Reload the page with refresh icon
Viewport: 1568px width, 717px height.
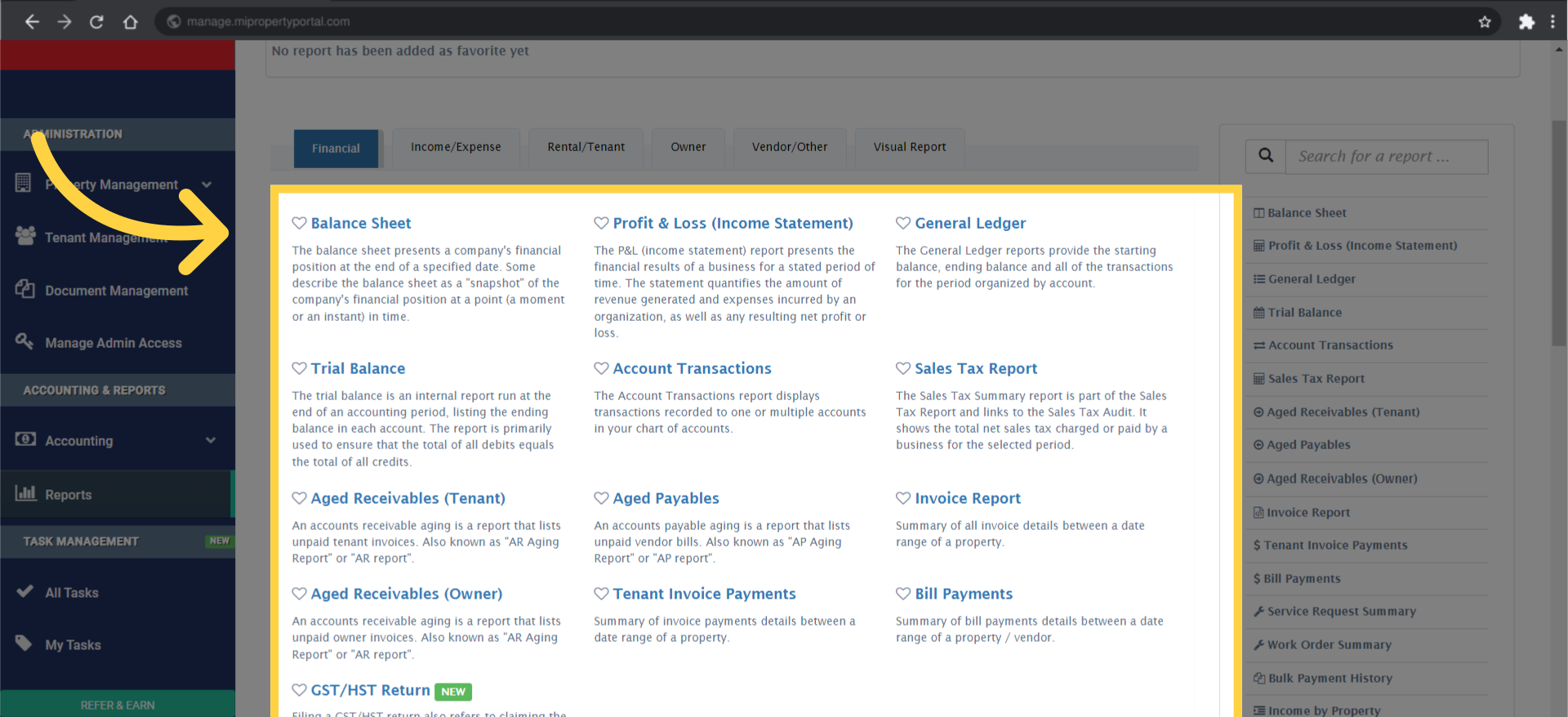point(96,22)
